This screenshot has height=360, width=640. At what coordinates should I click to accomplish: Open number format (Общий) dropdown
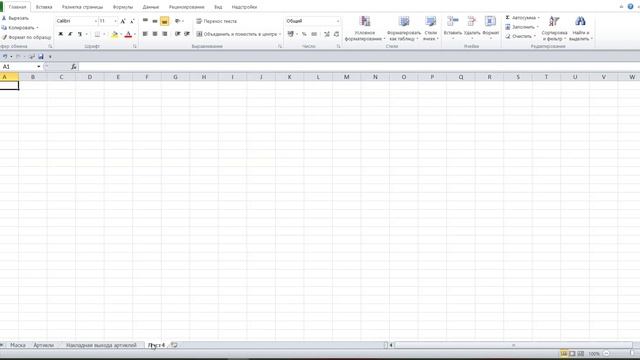(338, 21)
